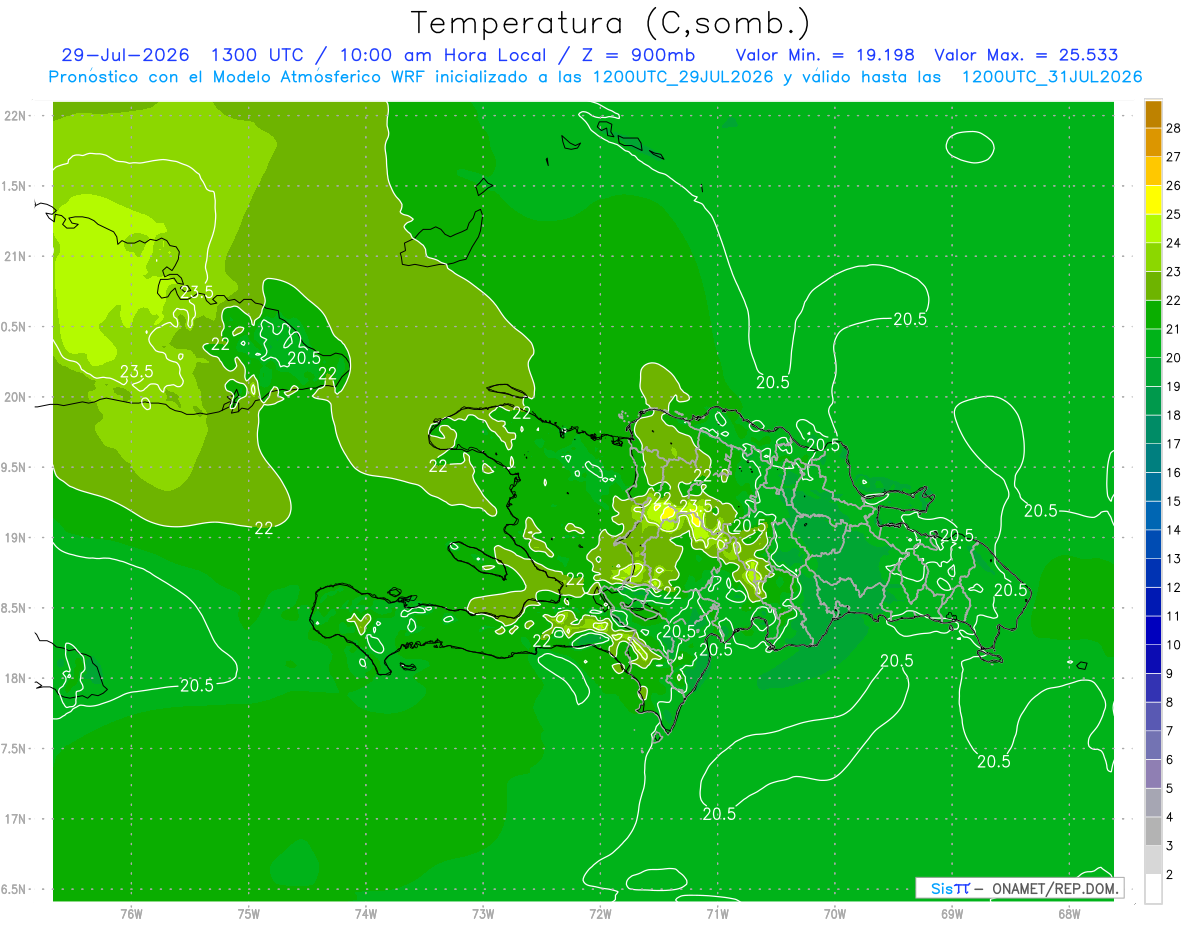1200x927 pixels.
Task: Click the "21N" latitude axis label
Action: pyautogui.click(x=16, y=257)
